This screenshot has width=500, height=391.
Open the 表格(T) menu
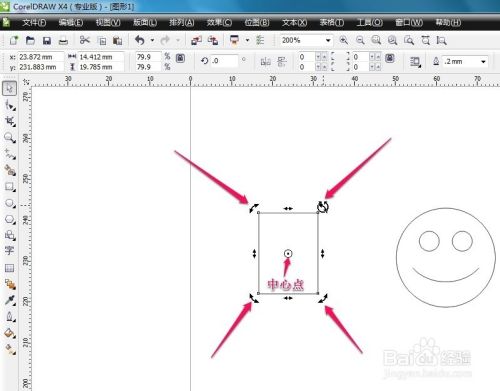[x=332, y=22]
